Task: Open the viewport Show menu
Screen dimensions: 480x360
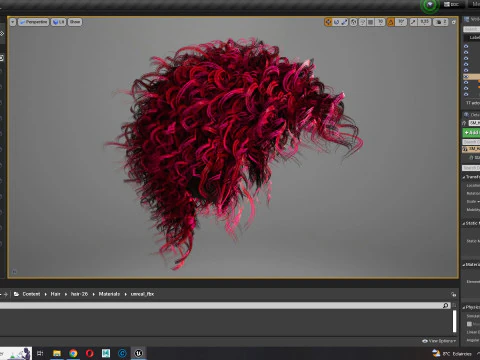Action: [75, 22]
